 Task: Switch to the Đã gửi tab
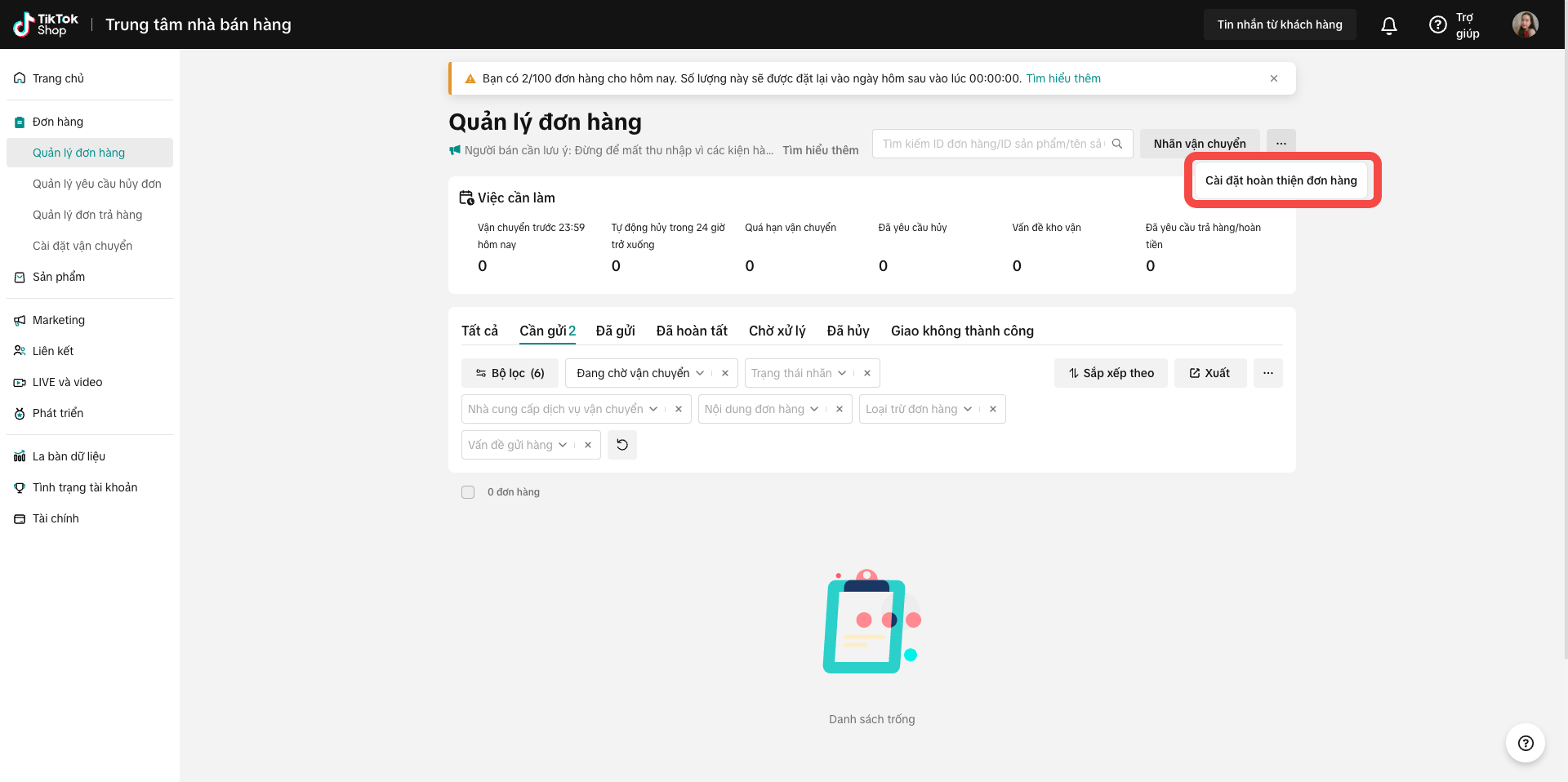[615, 331]
